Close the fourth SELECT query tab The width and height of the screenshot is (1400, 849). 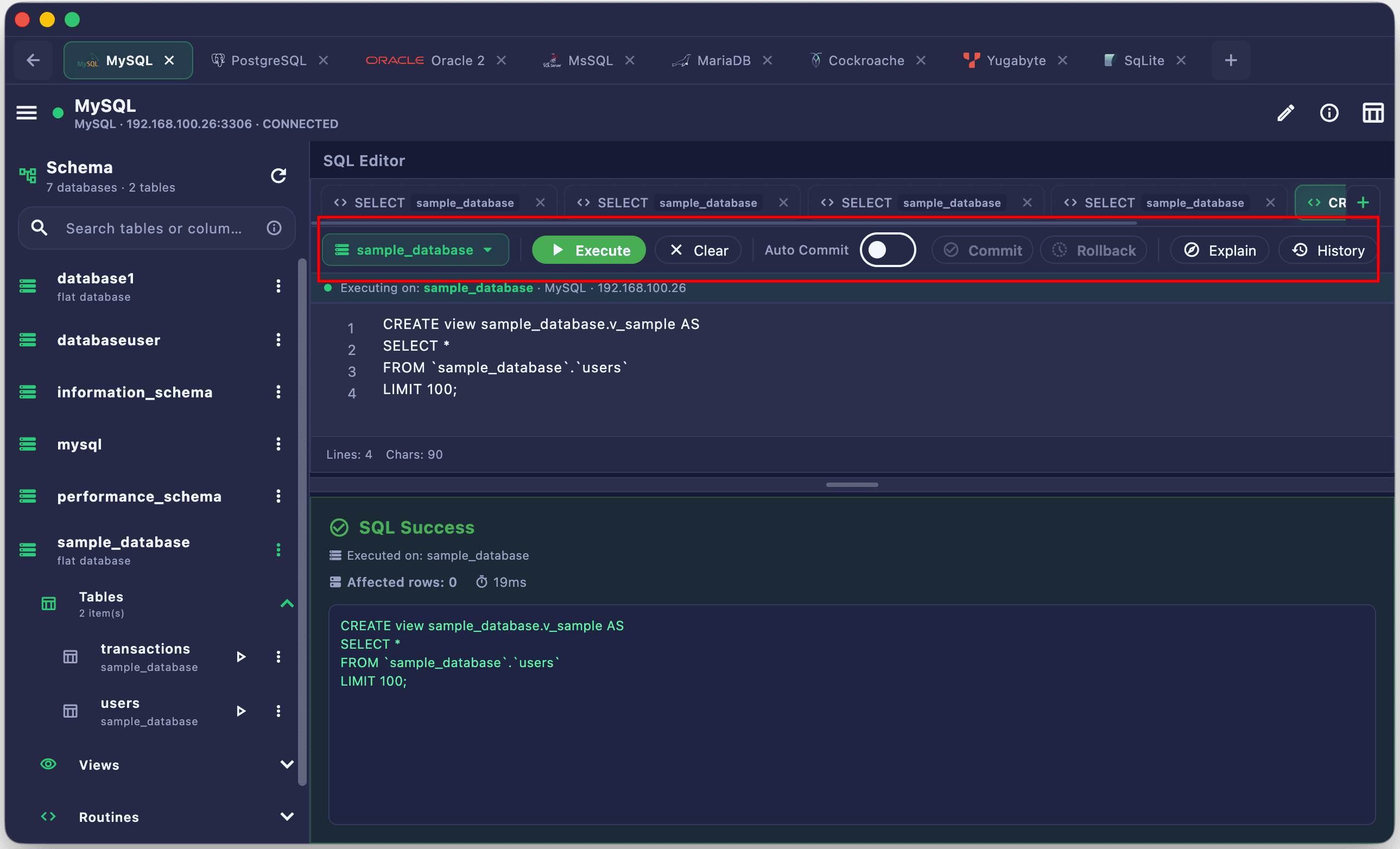pos(1270,203)
